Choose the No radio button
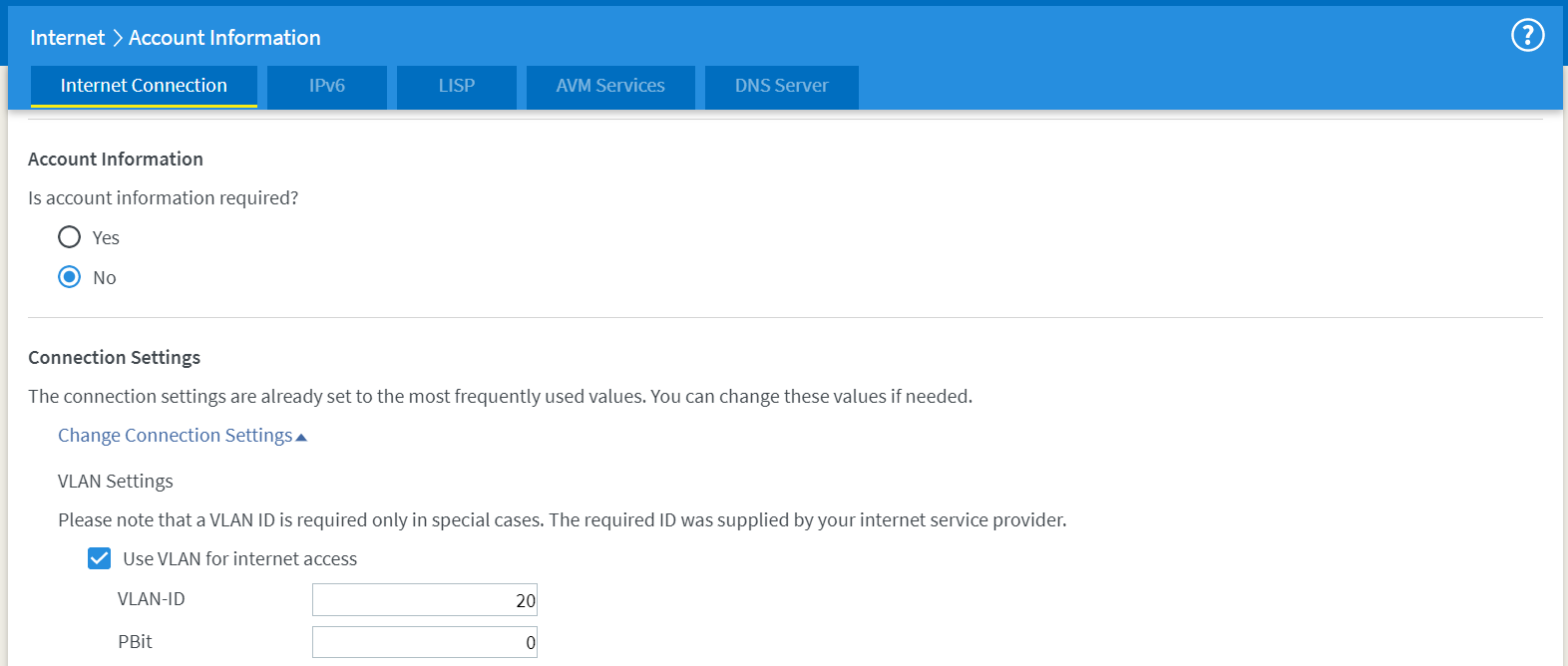 (x=69, y=277)
